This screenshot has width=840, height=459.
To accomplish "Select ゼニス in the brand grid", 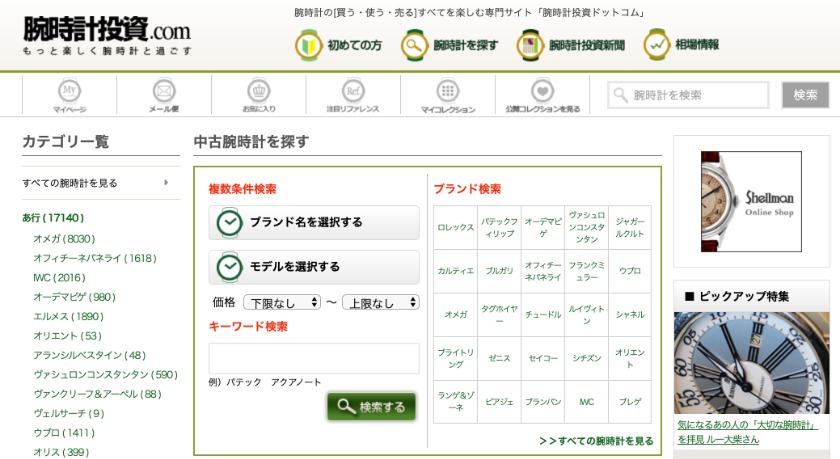I will pyautogui.click(x=499, y=358).
